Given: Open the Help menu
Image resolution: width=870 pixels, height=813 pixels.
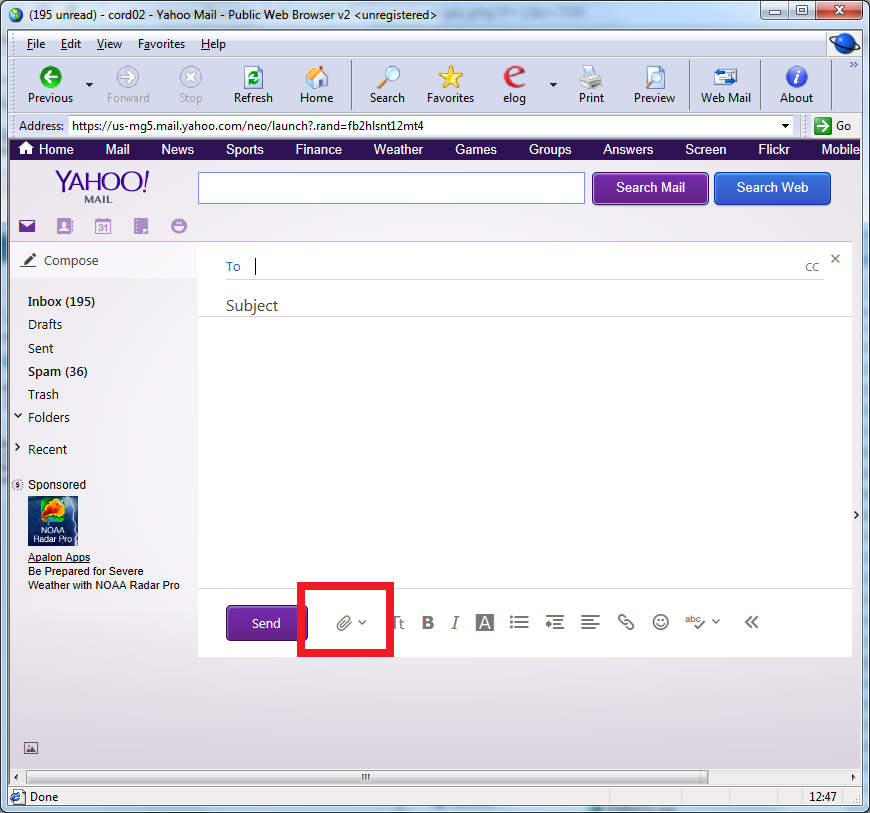Looking at the screenshot, I should point(213,44).
